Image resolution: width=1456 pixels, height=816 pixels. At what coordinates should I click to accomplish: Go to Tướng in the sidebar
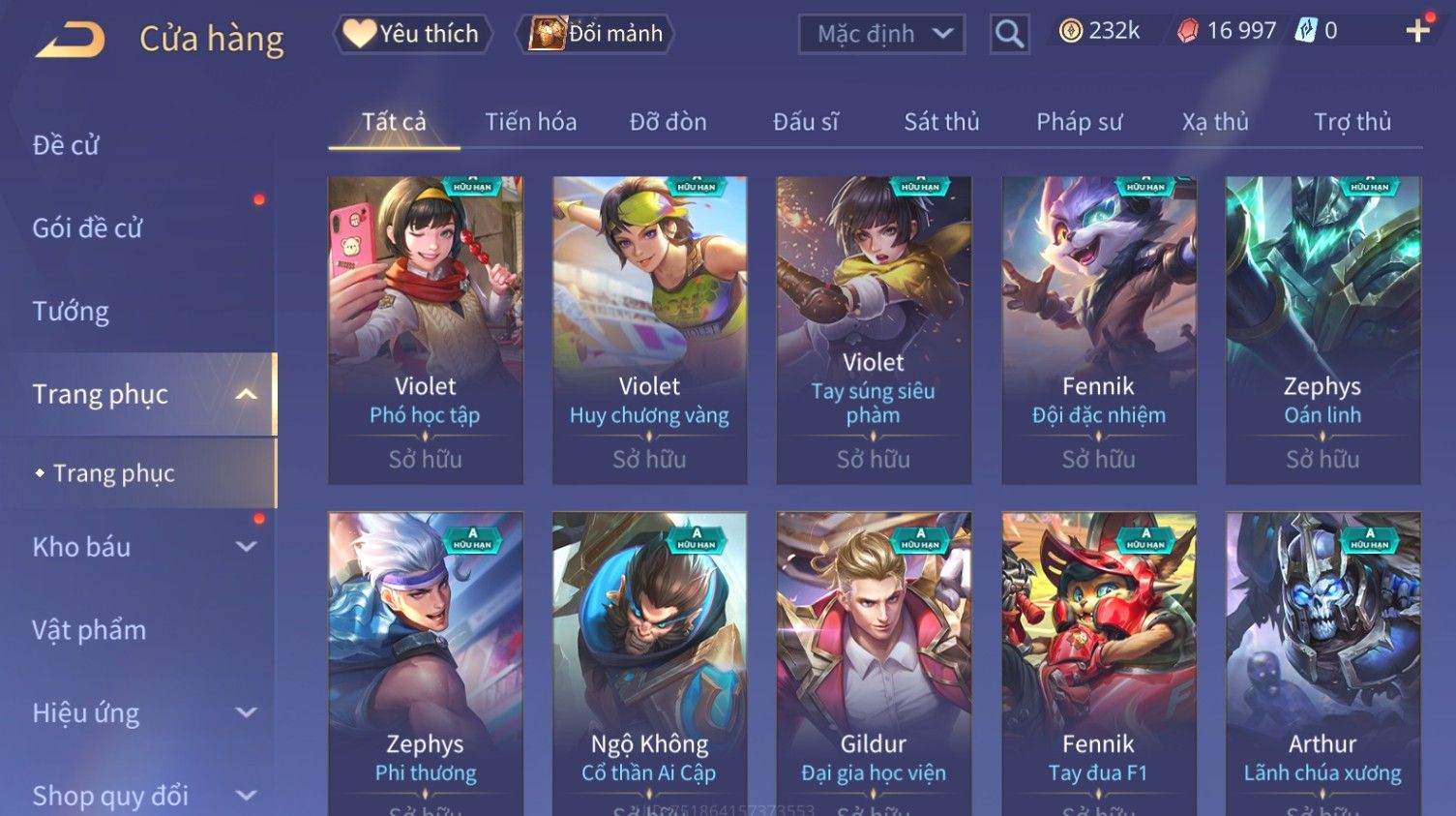[x=71, y=312]
